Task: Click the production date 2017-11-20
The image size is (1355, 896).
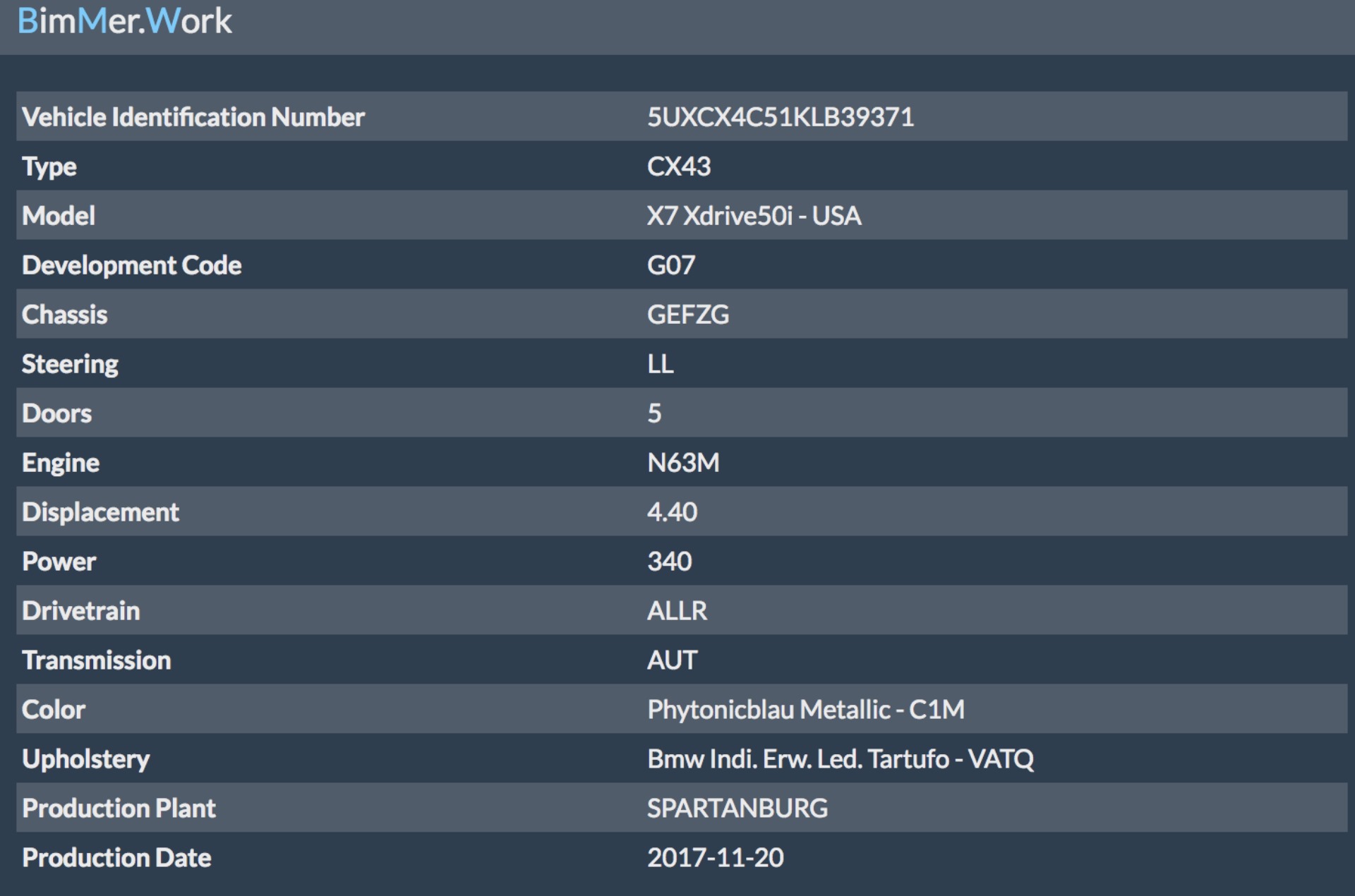Action: coord(715,858)
